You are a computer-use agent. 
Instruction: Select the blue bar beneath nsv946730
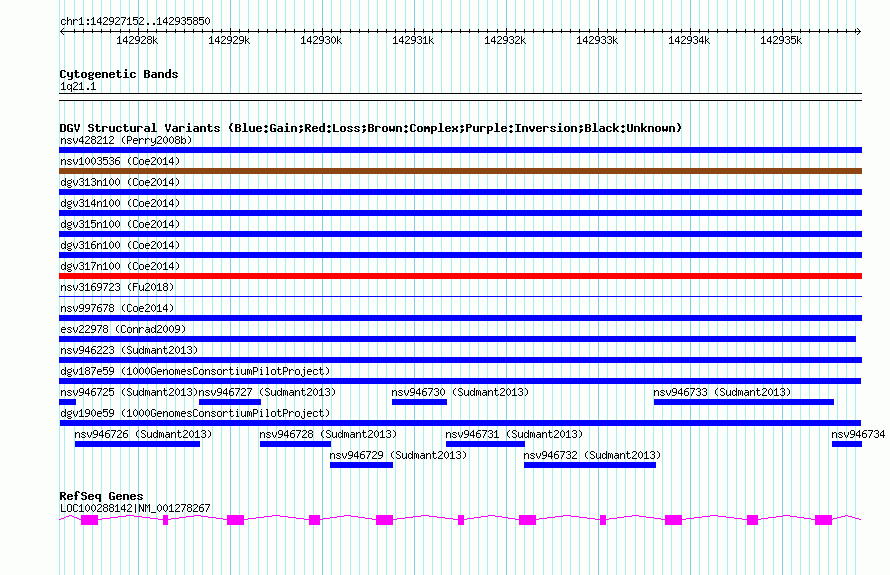coord(419,402)
